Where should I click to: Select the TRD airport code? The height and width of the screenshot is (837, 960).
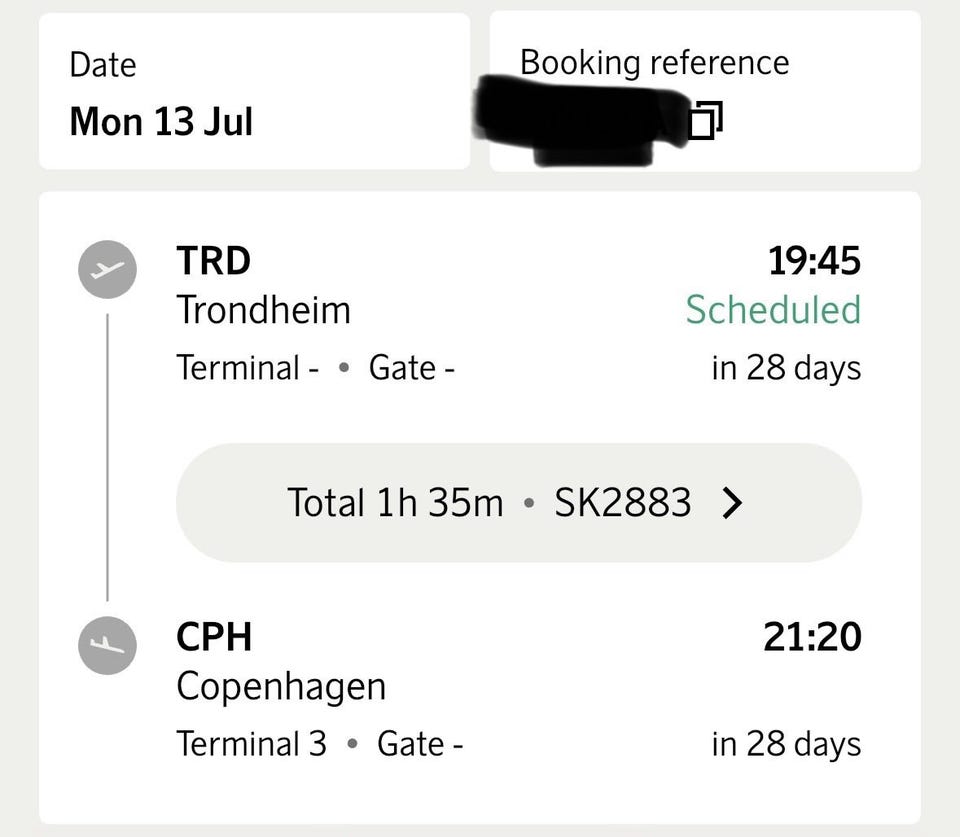(214, 261)
